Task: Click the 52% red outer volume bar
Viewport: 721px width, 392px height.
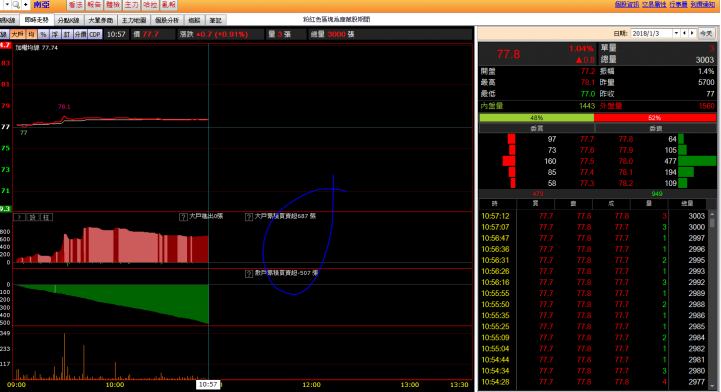Action: (655, 118)
